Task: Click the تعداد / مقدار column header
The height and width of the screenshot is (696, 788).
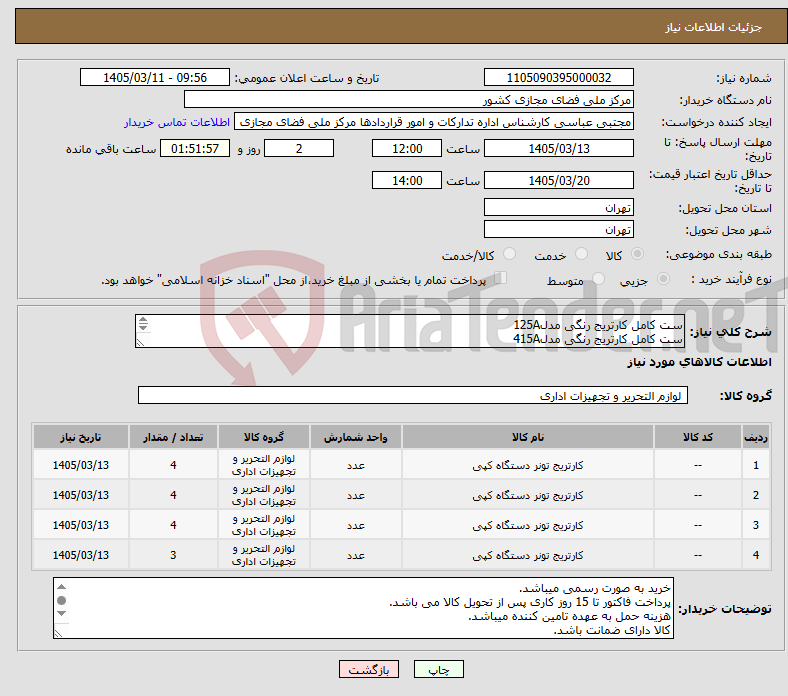Action: click(173, 437)
